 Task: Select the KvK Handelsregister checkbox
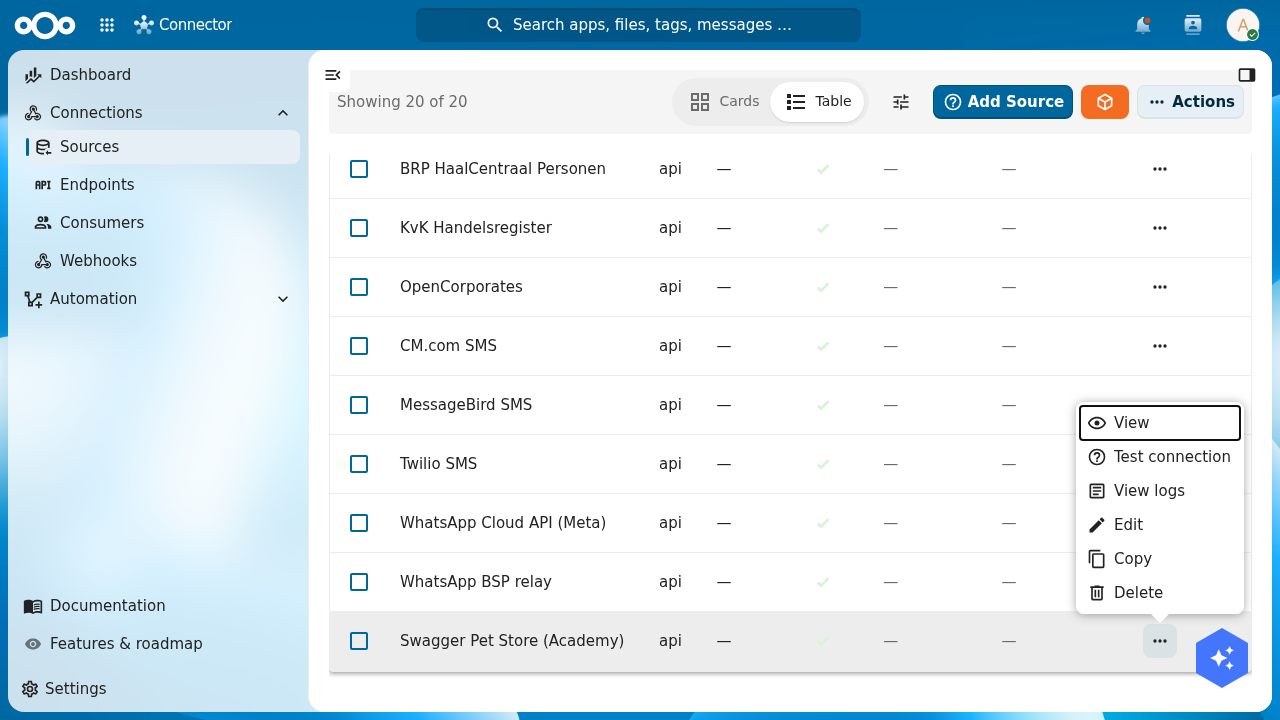[x=359, y=228]
